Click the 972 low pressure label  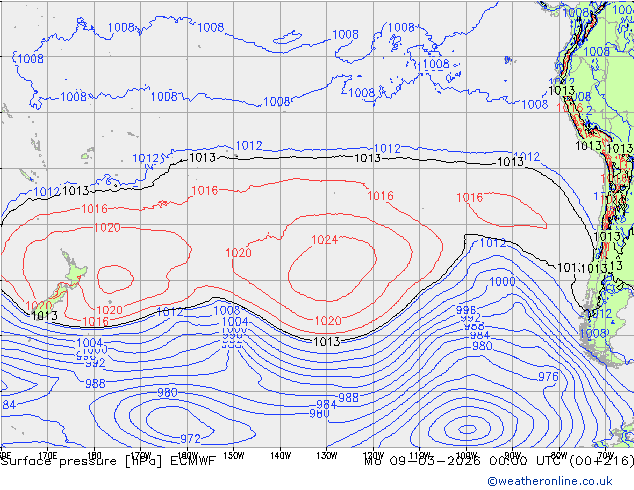tap(190, 438)
